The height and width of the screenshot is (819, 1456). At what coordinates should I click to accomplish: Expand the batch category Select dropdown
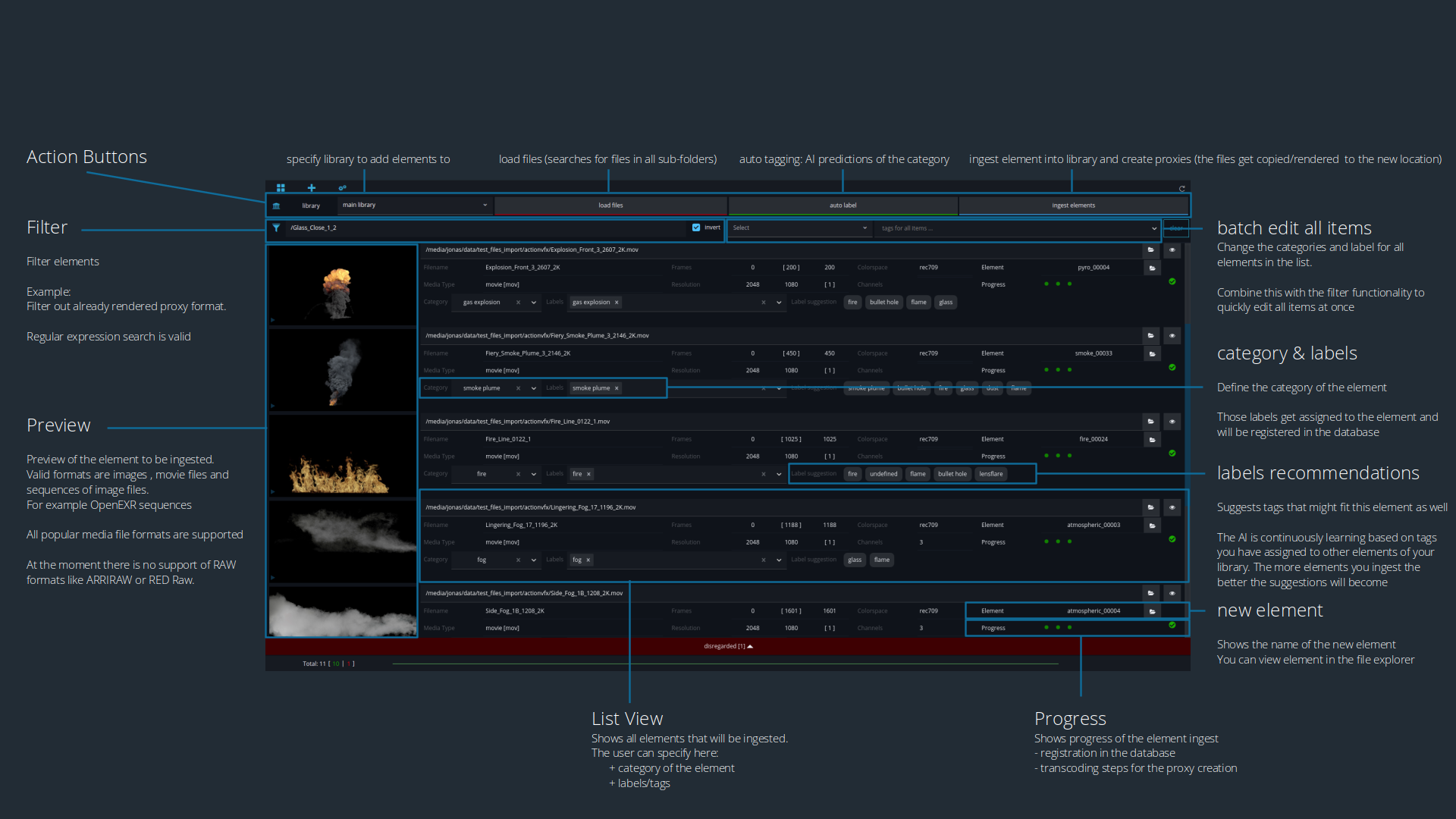[x=799, y=228]
